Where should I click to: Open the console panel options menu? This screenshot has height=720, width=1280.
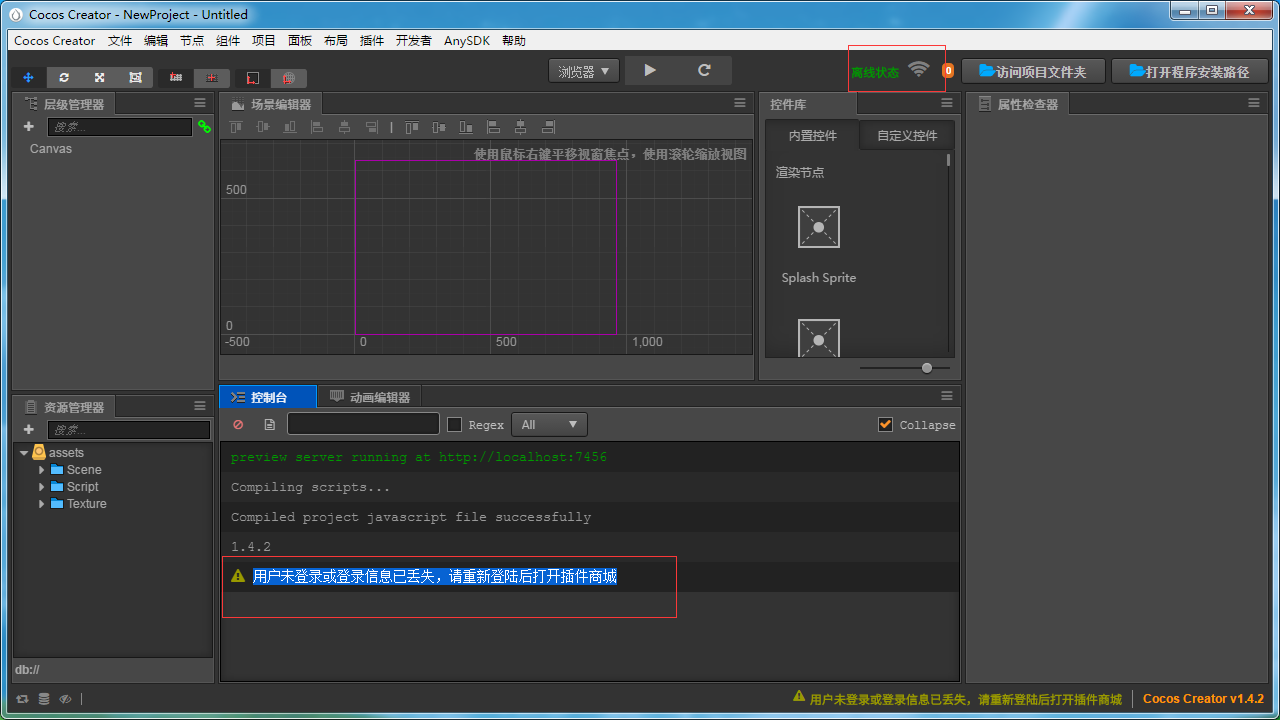[x=947, y=396]
